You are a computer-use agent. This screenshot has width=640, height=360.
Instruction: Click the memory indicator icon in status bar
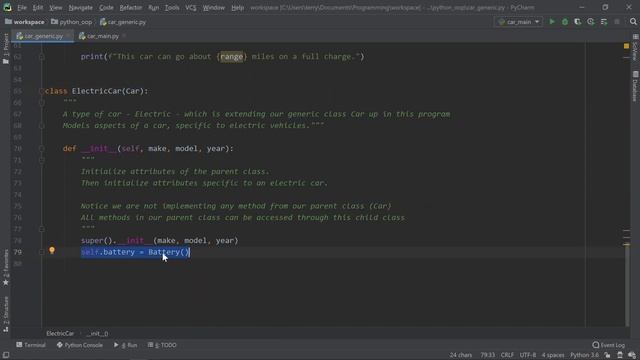coord(632,355)
